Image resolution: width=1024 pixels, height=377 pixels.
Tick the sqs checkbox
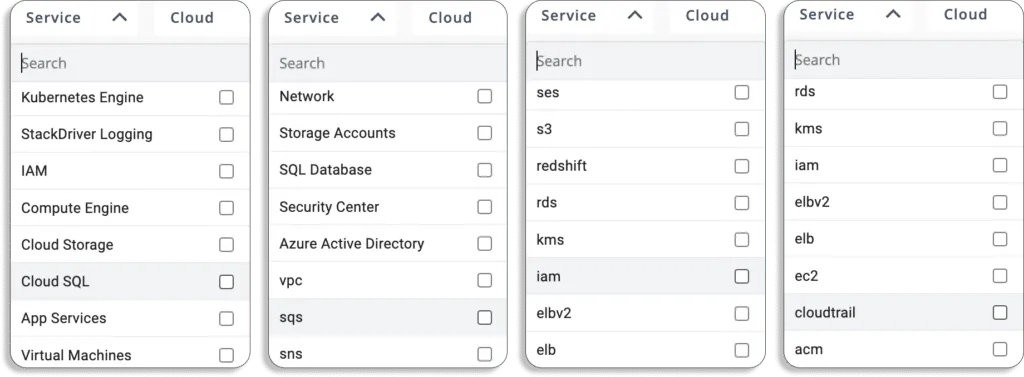[x=485, y=318]
